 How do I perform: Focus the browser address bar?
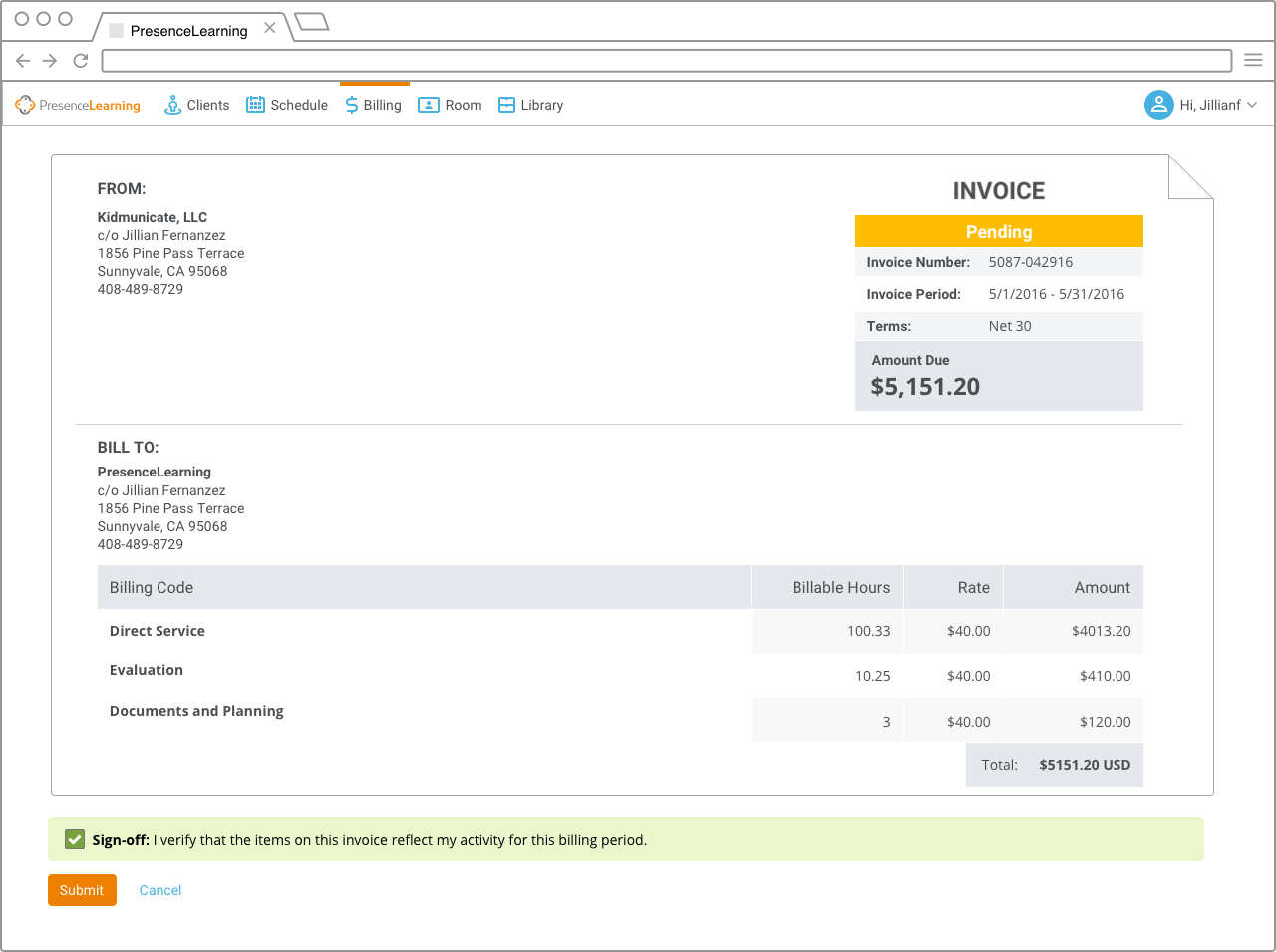pyautogui.click(x=667, y=61)
